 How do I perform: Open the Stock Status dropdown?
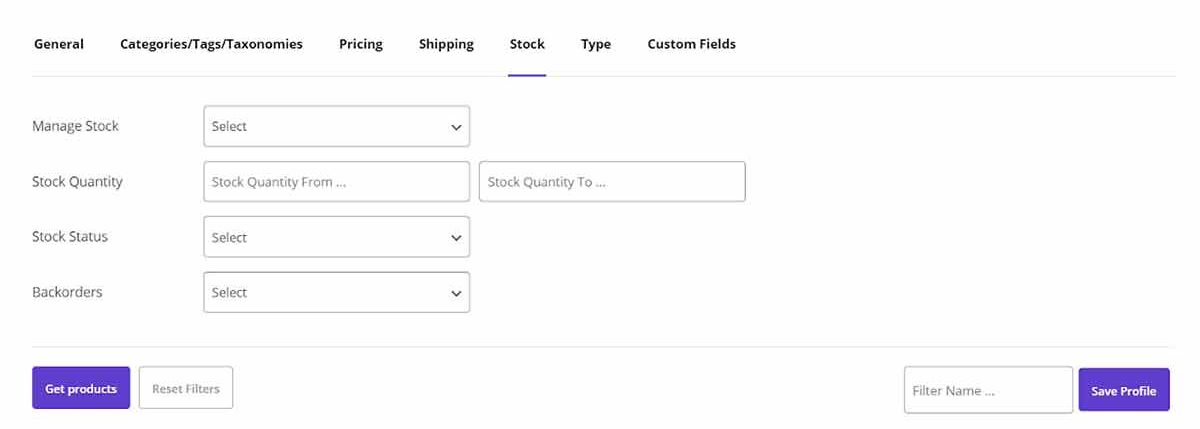coord(336,238)
